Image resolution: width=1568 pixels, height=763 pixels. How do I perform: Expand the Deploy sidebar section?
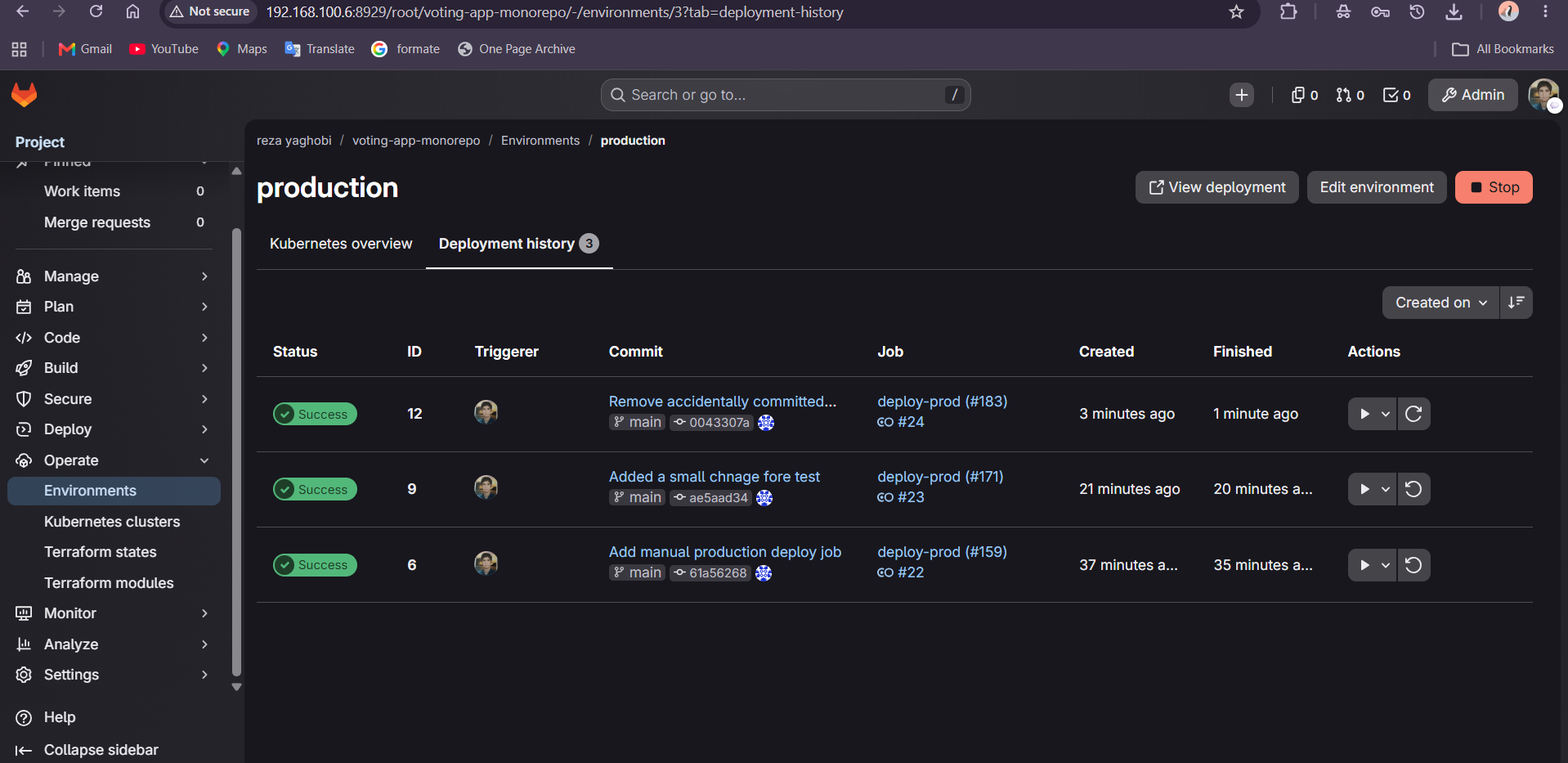[x=114, y=429]
